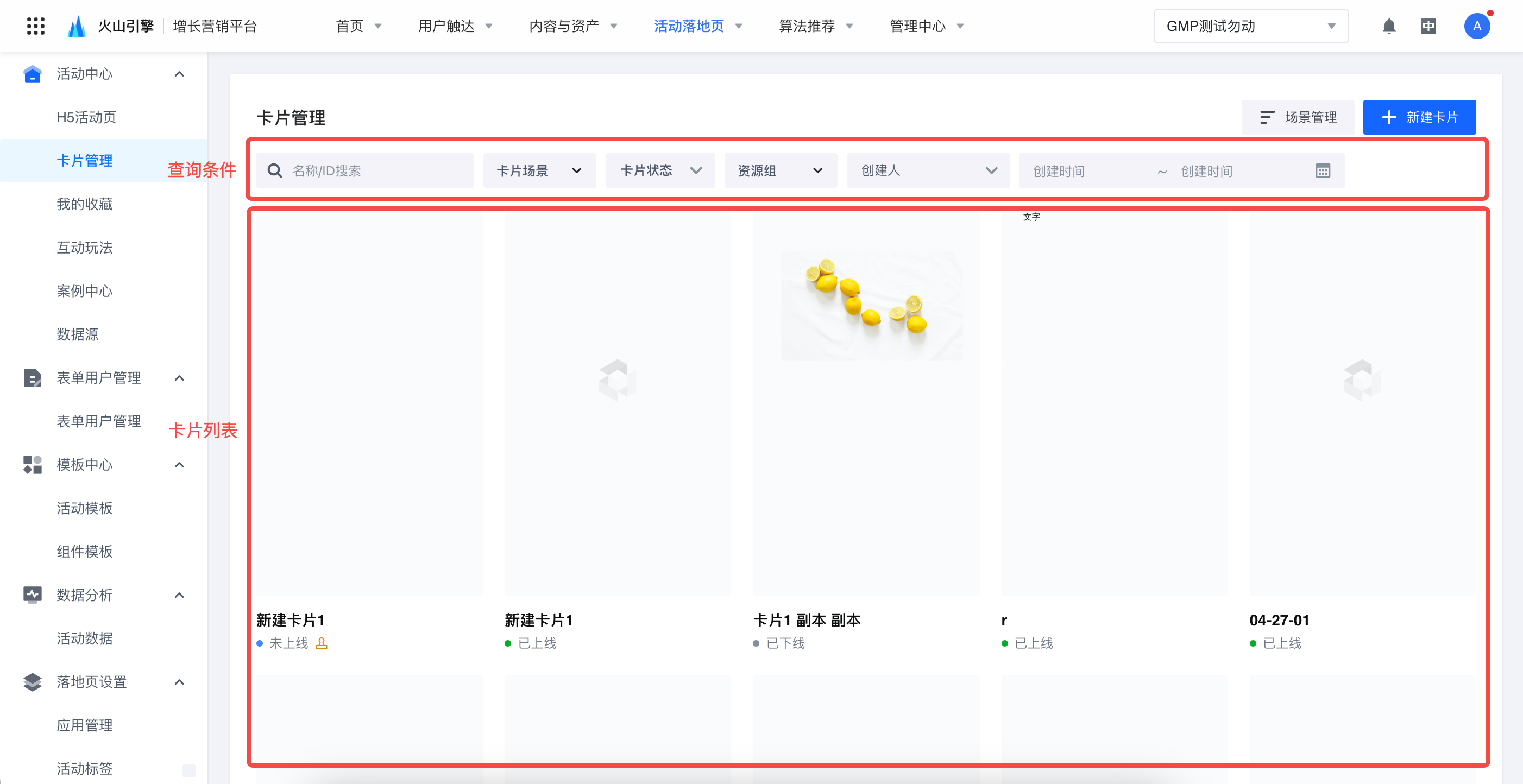The width and height of the screenshot is (1523, 784).
Task: Click the notification bell icon
Action: click(1389, 26)
